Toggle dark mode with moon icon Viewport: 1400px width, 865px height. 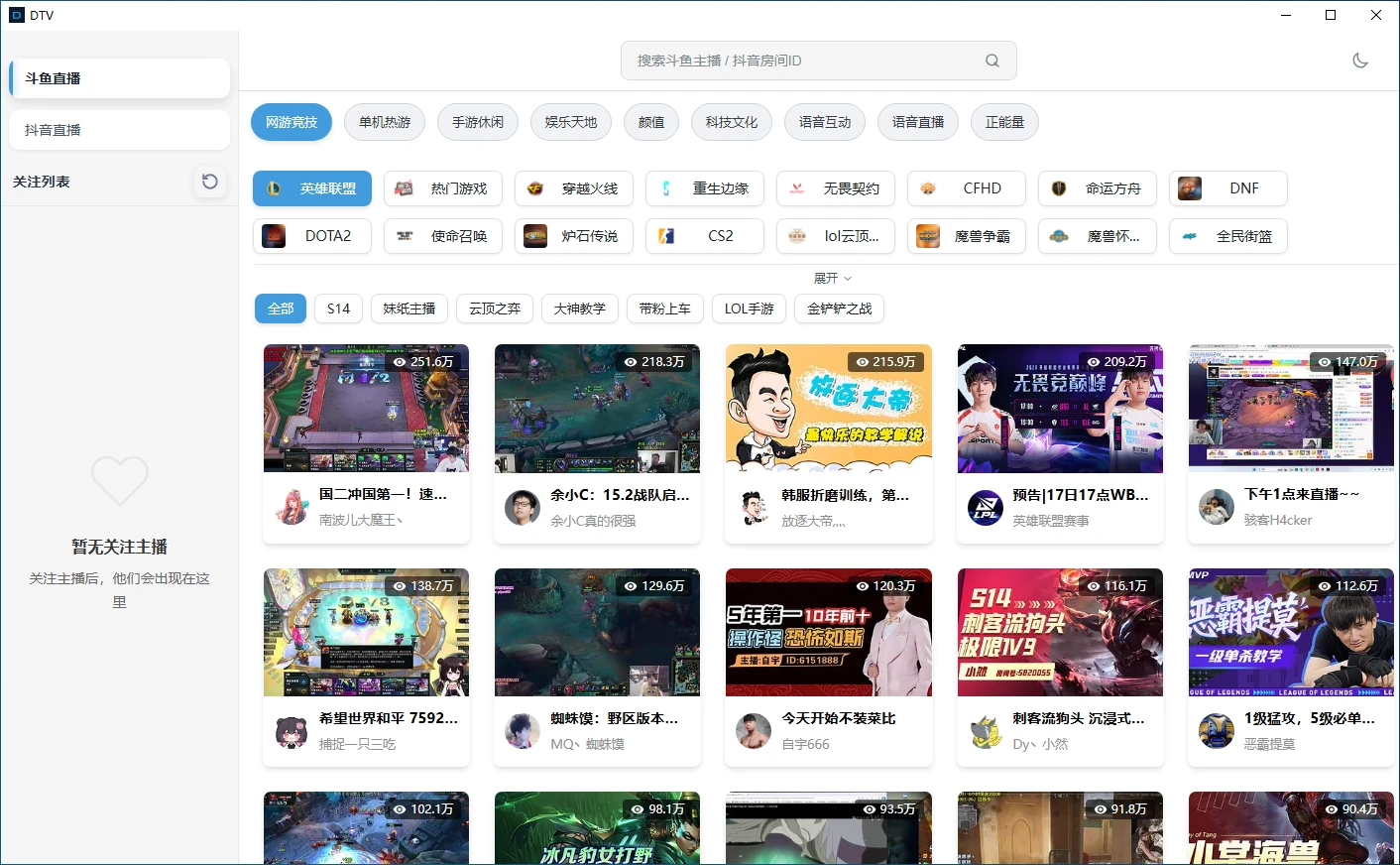click(1360, 61)
